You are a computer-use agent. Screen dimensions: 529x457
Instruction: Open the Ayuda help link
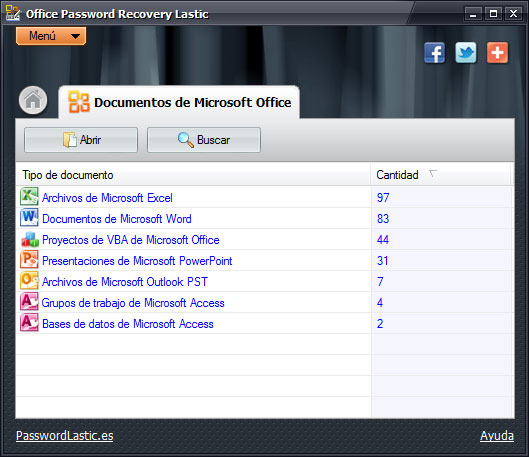point(497,436)
